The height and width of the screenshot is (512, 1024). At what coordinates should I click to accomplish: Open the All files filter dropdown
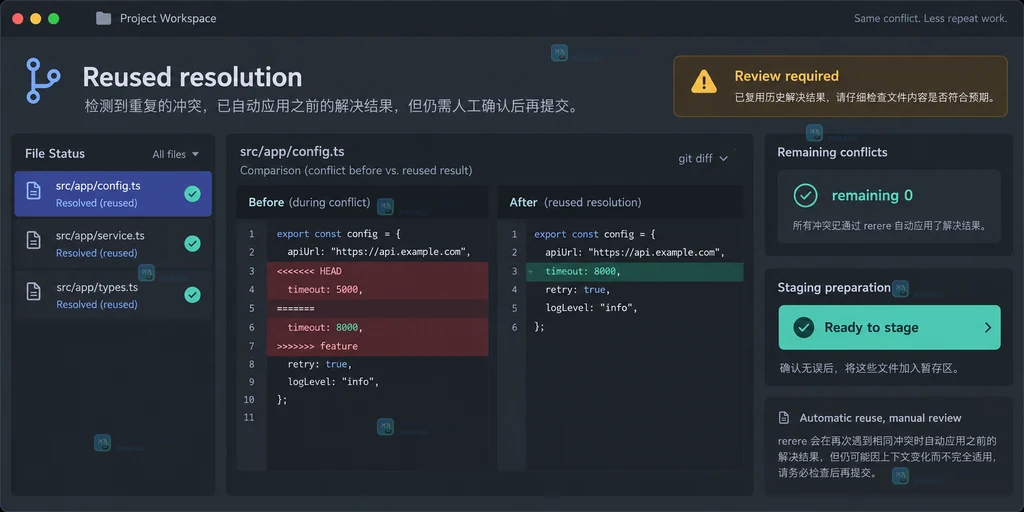[x=175, y=155]
